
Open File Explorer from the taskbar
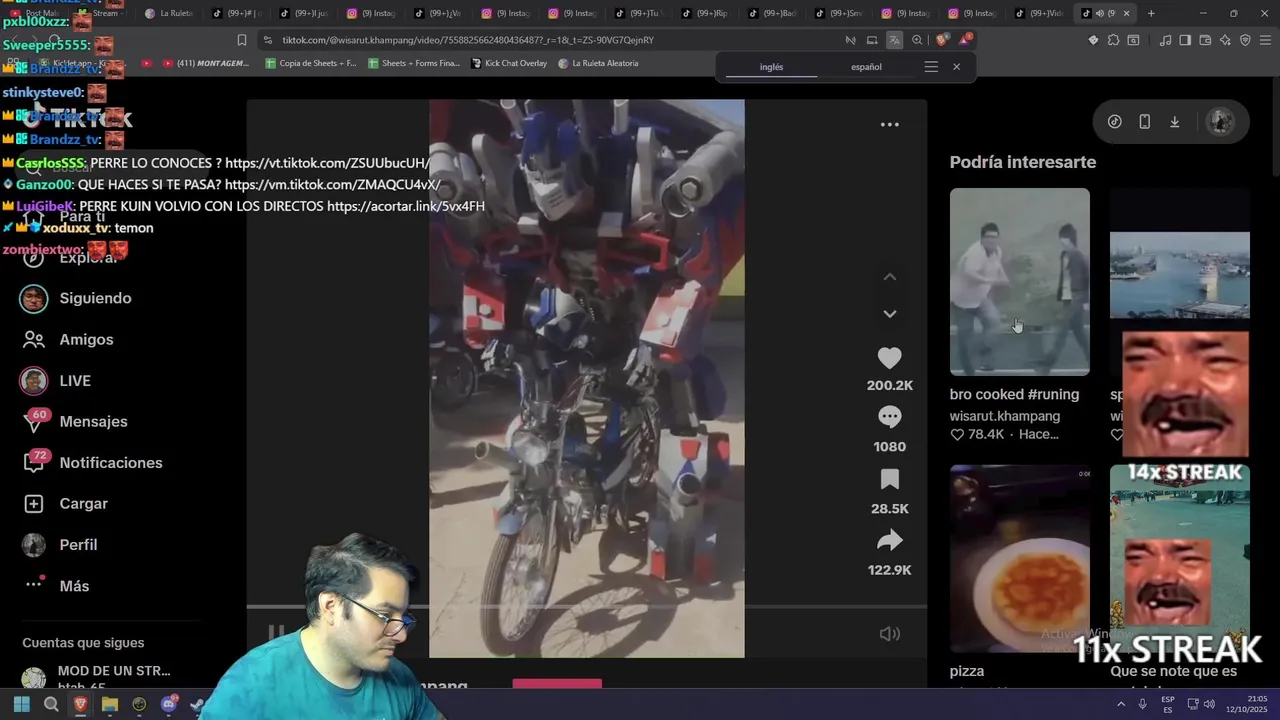(x=110, y=704)
